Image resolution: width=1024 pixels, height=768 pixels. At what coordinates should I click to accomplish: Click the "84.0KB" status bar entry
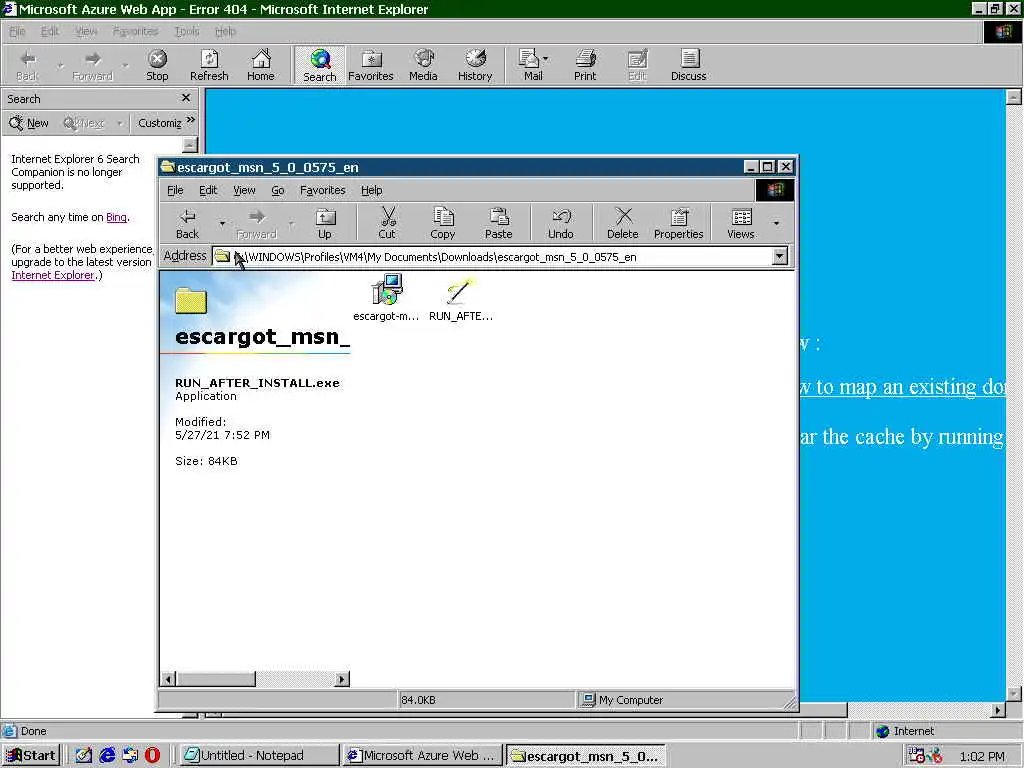point(418,700)
